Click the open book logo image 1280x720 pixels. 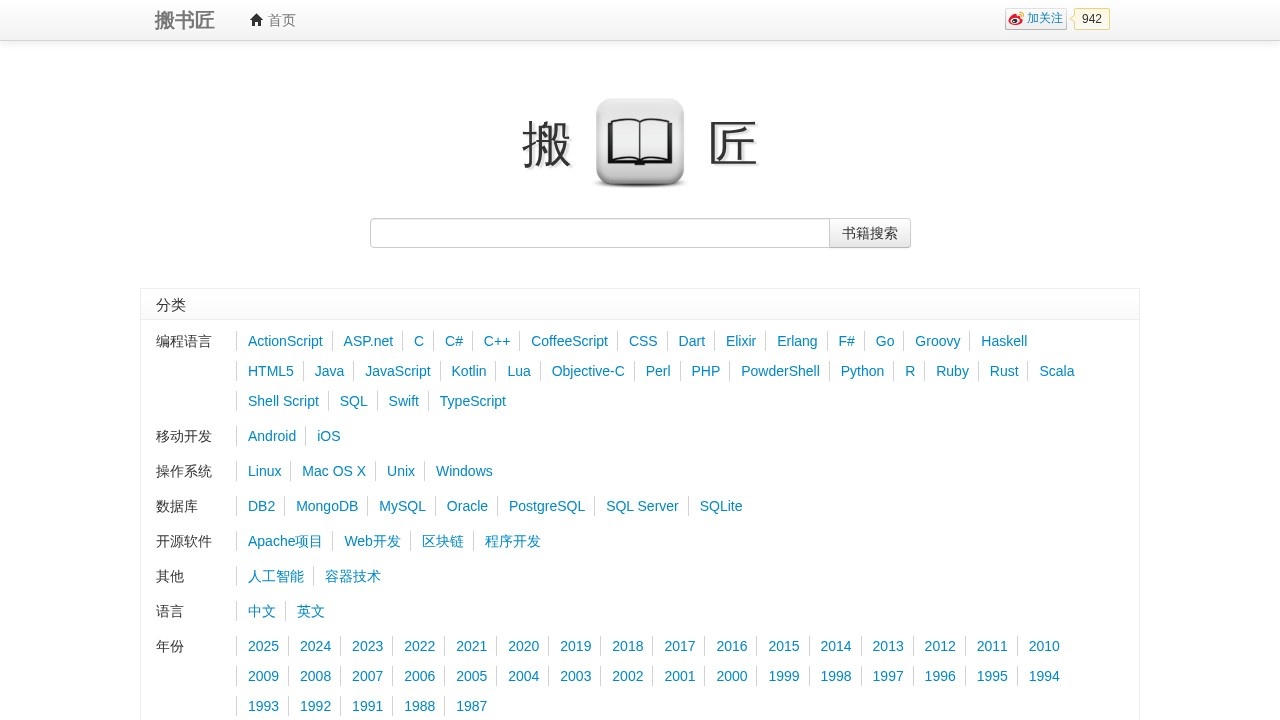point(640,142)
